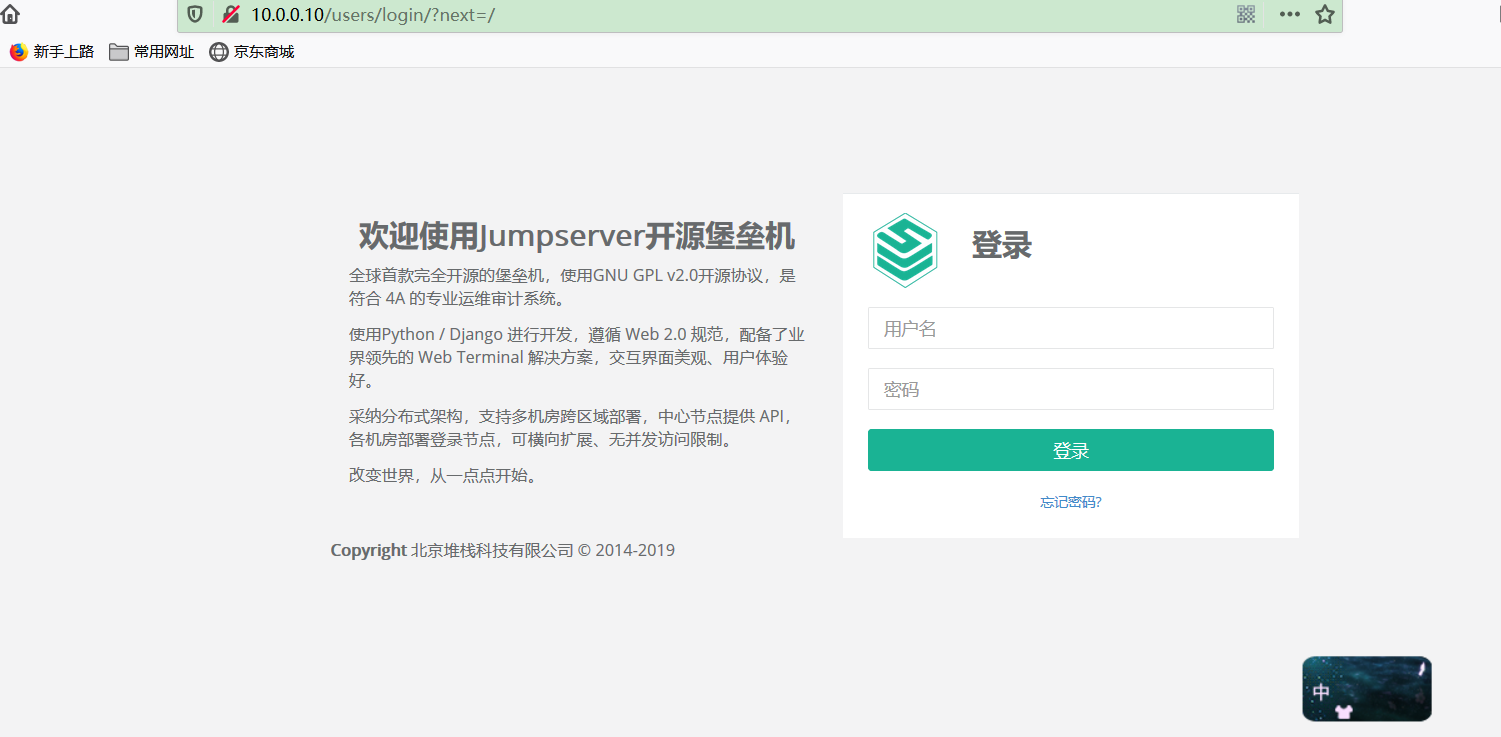Click the Copyright 北京堆栈科技有限公司 text
The height and width of the screenshot is (737, 1501).
503,550
